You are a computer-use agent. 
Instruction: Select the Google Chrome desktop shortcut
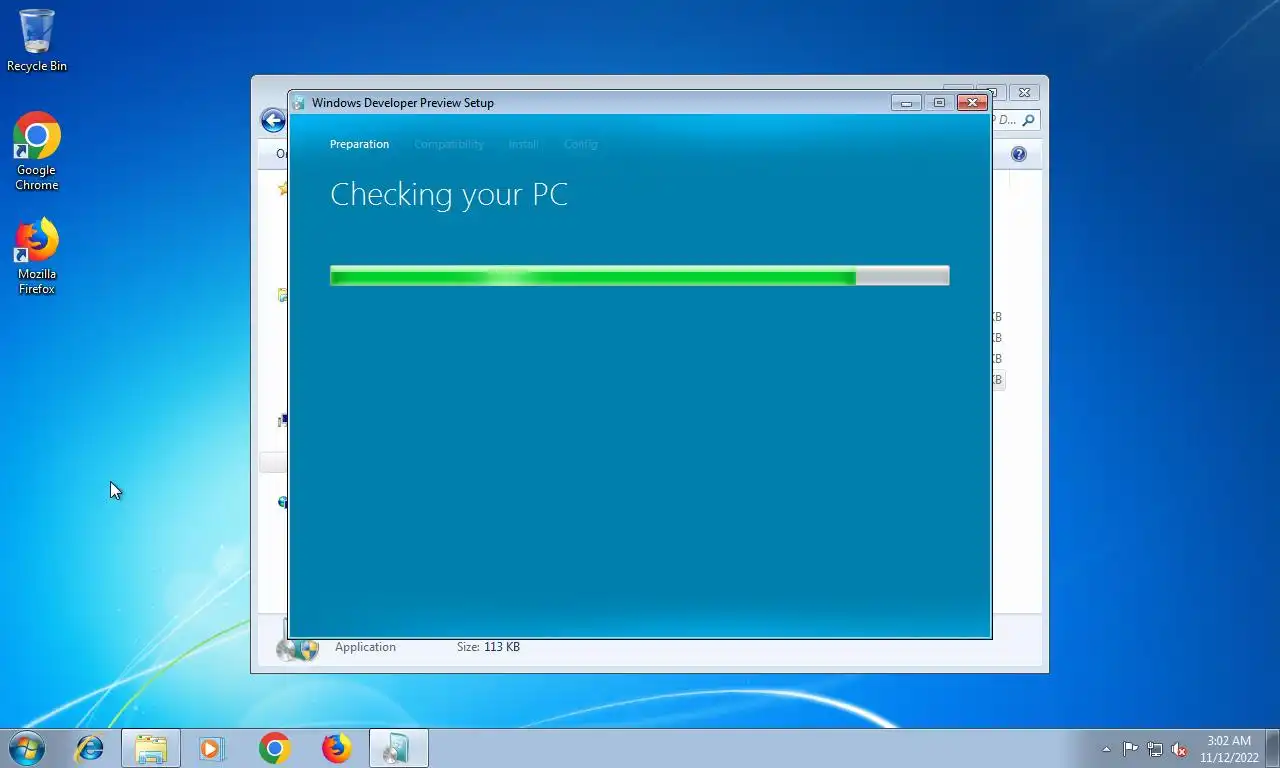click(x=37, y=151)
